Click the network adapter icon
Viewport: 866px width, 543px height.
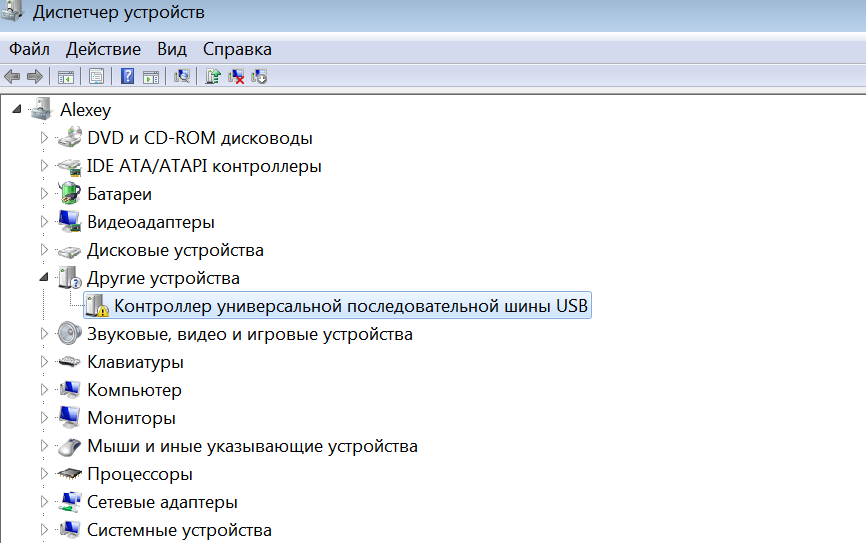70,502
